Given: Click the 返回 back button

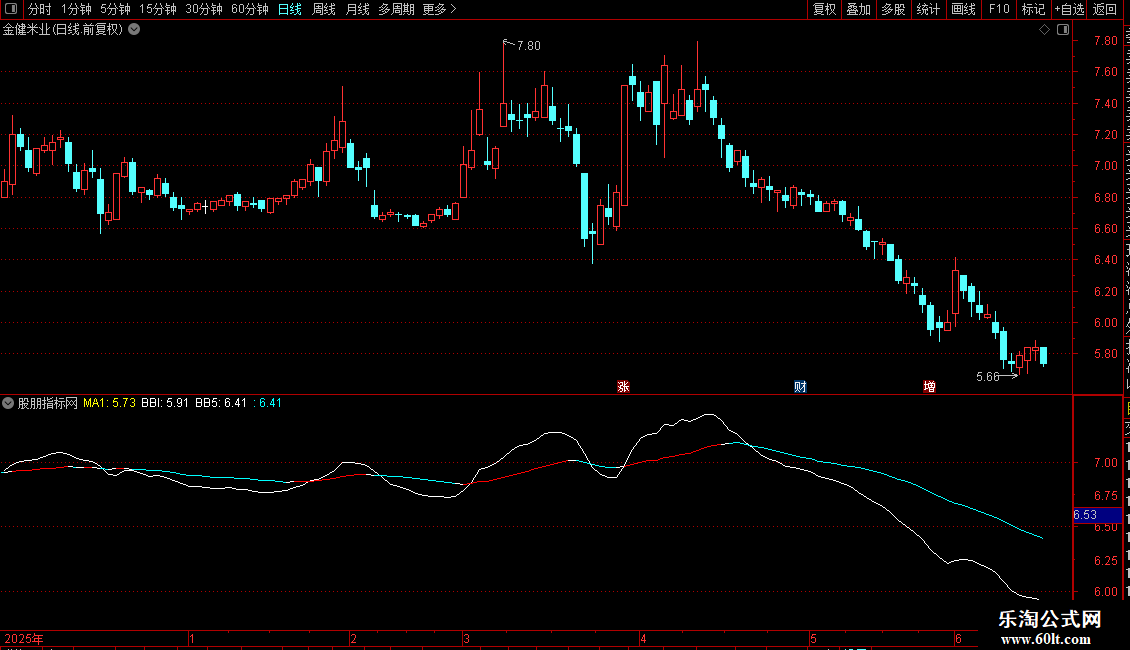Looking at the screenshot, I should [1105, 9].
